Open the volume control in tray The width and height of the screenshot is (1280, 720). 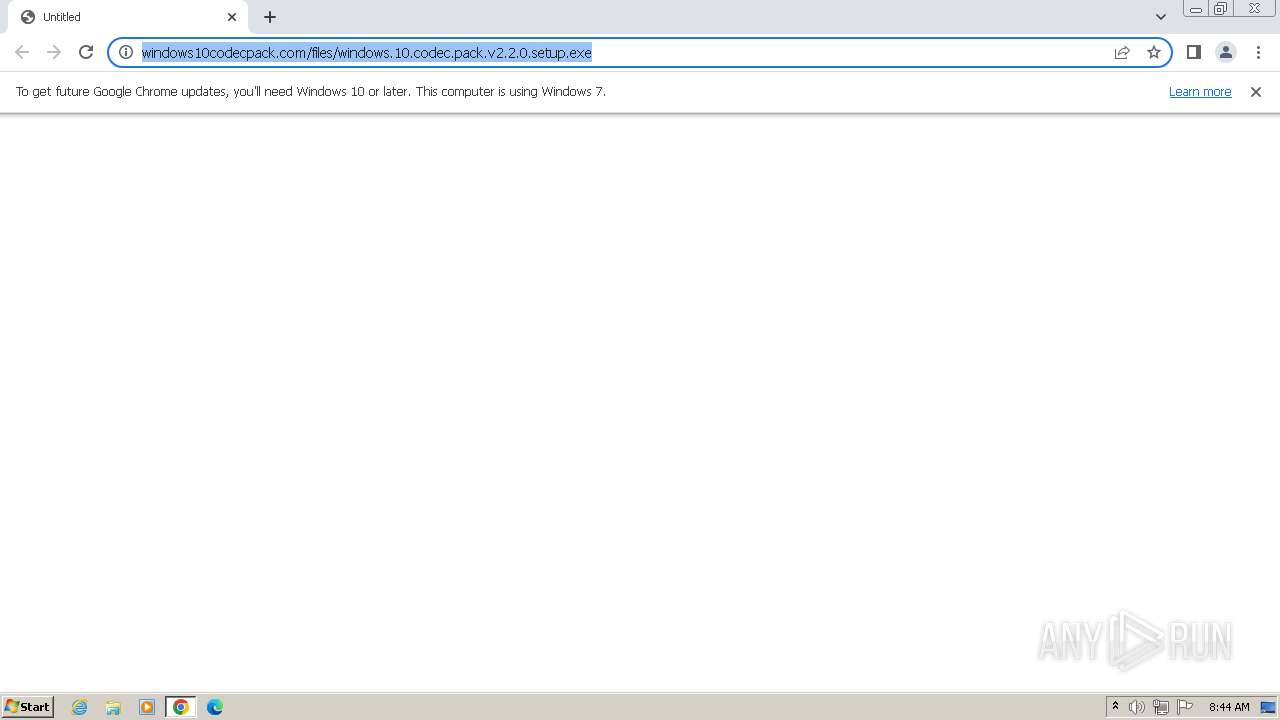click(x=1137, y=707)
